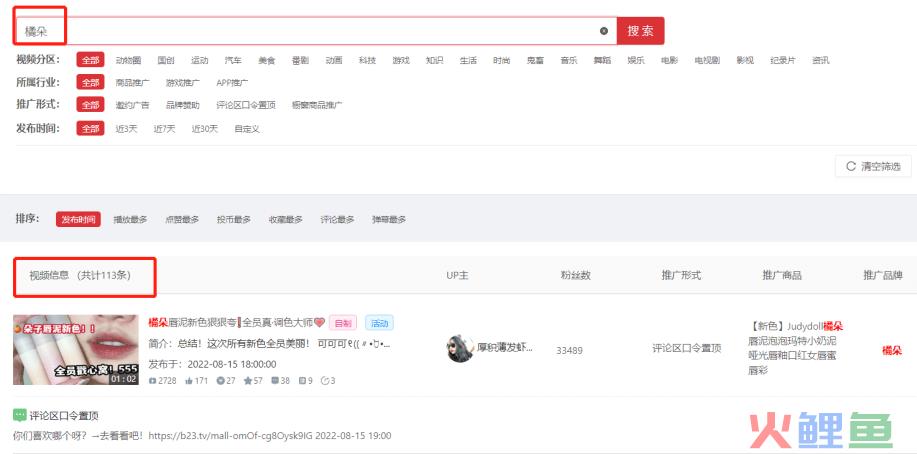Image resolution: width=917 pixels, height=454 pixels.
Task: Click the share icon beside 3
Action: tap(325, 381)
